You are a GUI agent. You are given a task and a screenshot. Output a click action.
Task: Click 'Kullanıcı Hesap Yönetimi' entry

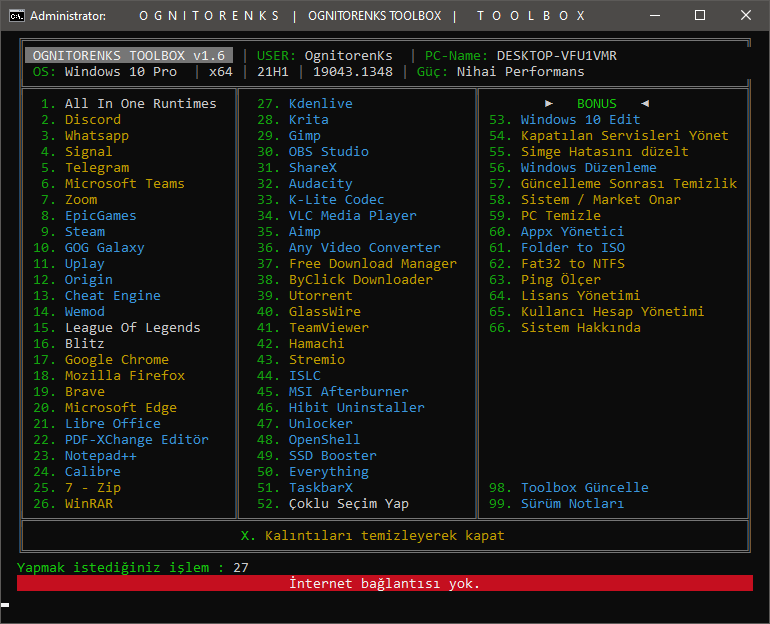pyautogui.click(x=612, y=312)
